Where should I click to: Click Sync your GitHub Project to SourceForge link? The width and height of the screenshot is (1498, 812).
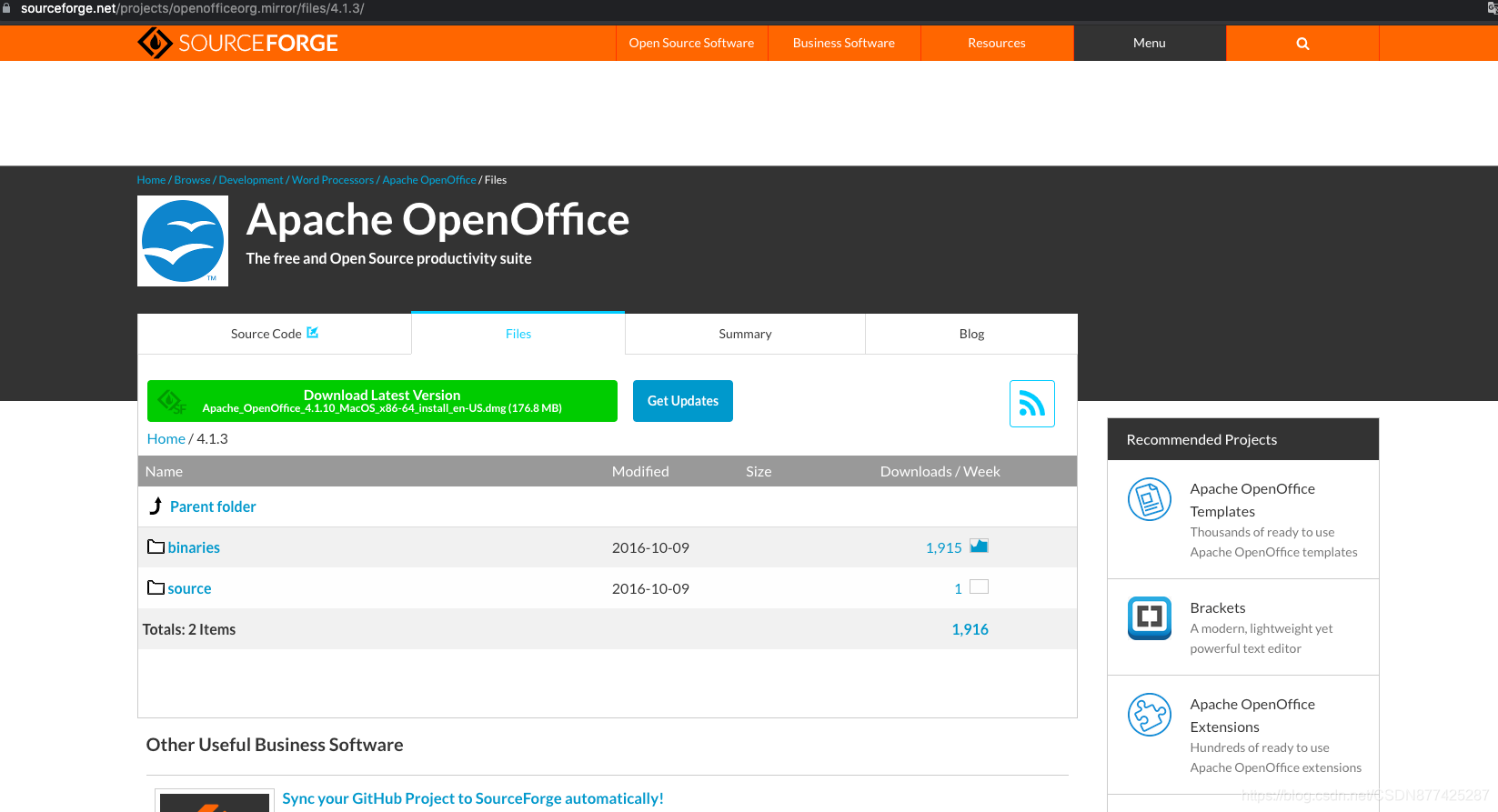click(x=473, y=798)
